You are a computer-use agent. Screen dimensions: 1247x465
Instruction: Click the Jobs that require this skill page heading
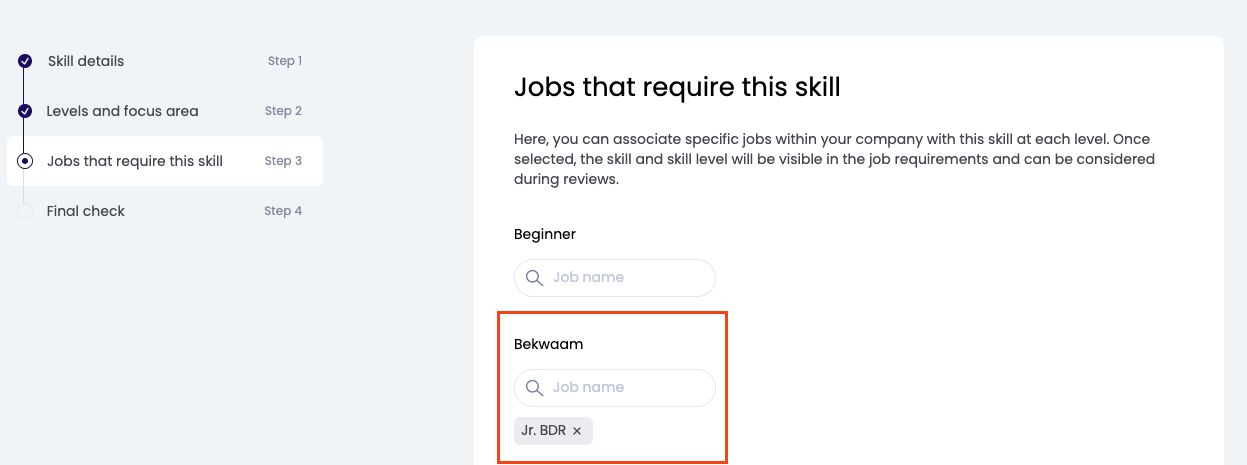point(677,87)
